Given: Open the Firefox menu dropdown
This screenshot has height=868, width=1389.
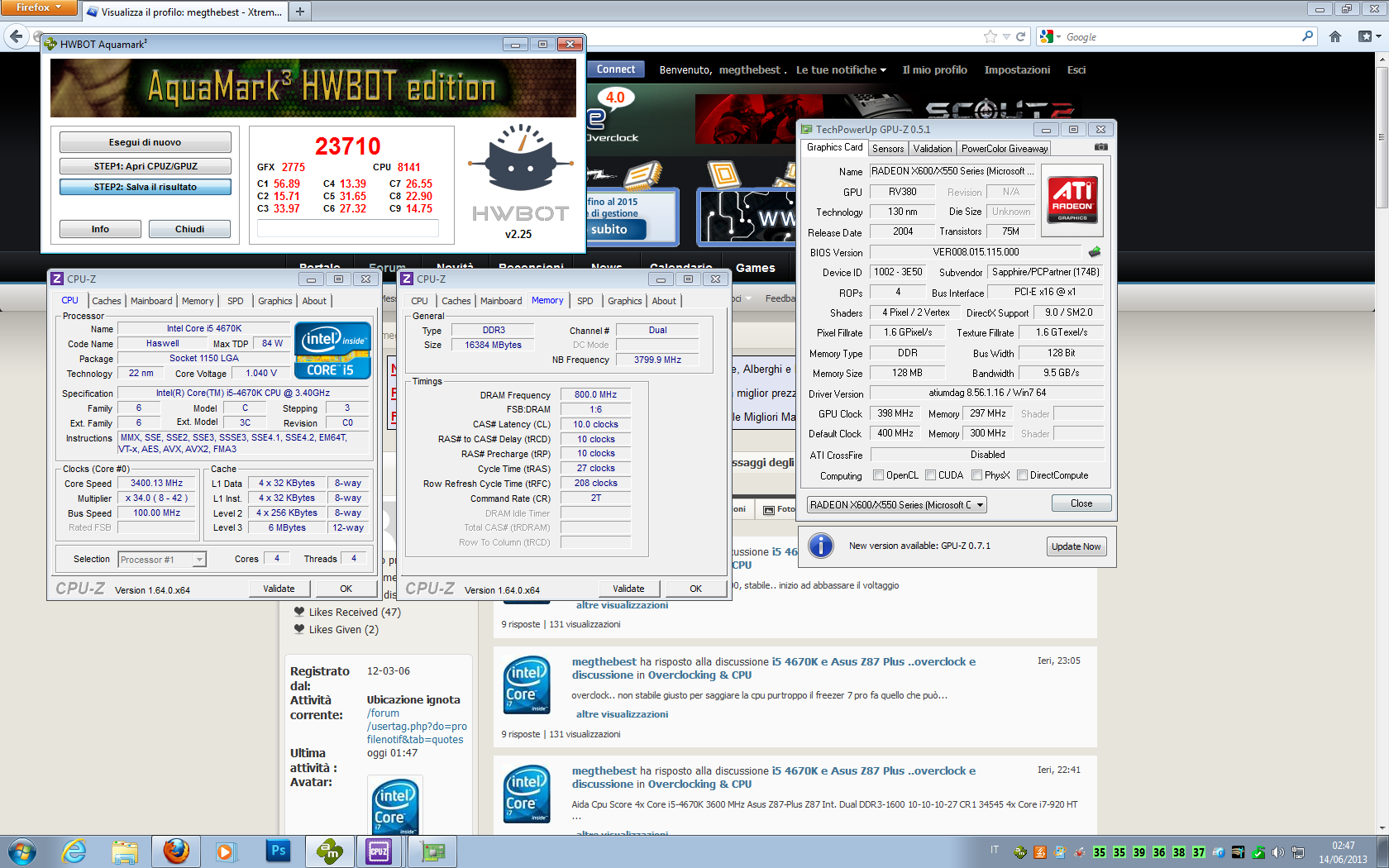Looking at the screenshot, I should pyautogui.click(x=38, y=7).
